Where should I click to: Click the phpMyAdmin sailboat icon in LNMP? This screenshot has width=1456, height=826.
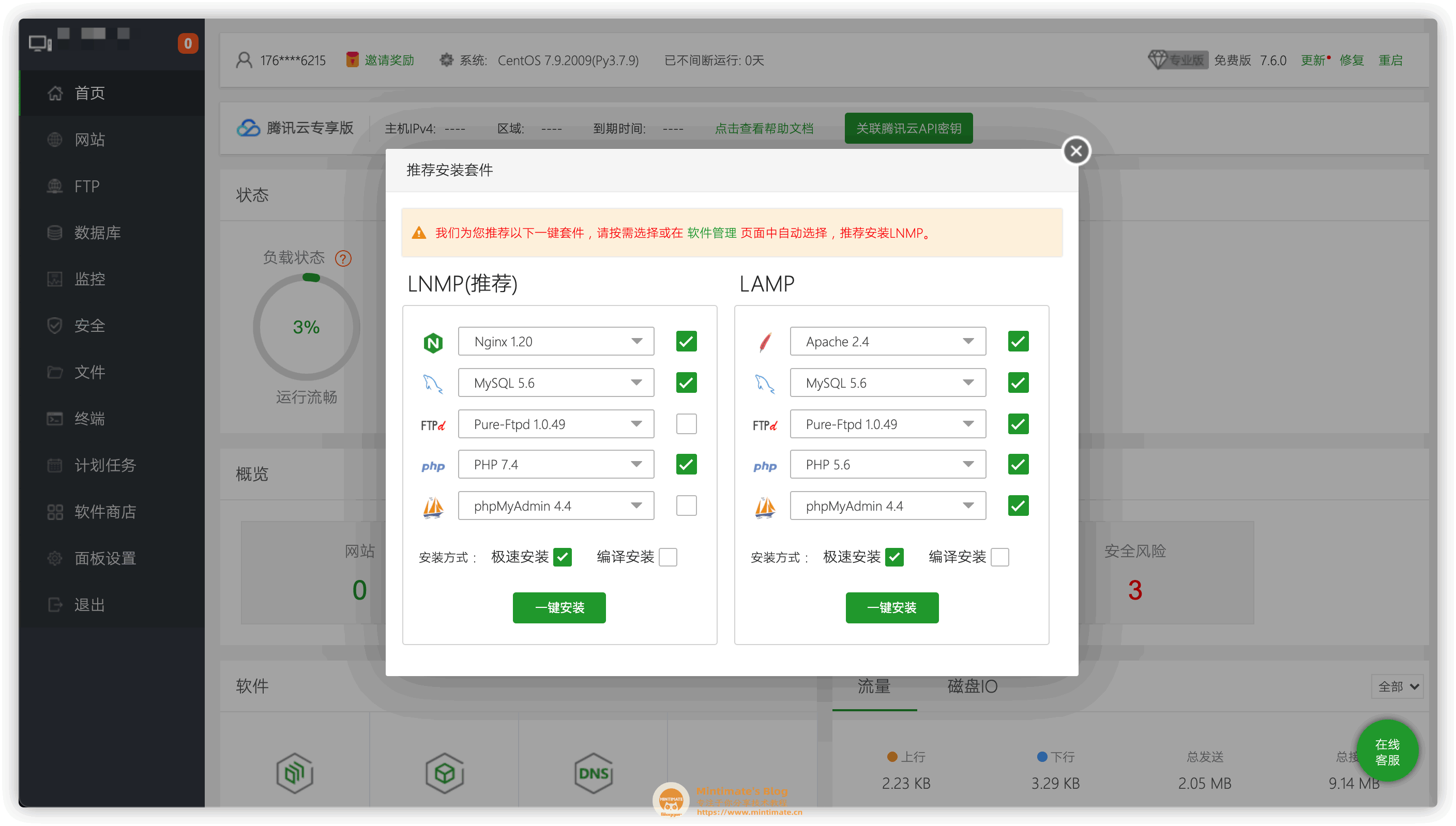click(x=433, y=507)
